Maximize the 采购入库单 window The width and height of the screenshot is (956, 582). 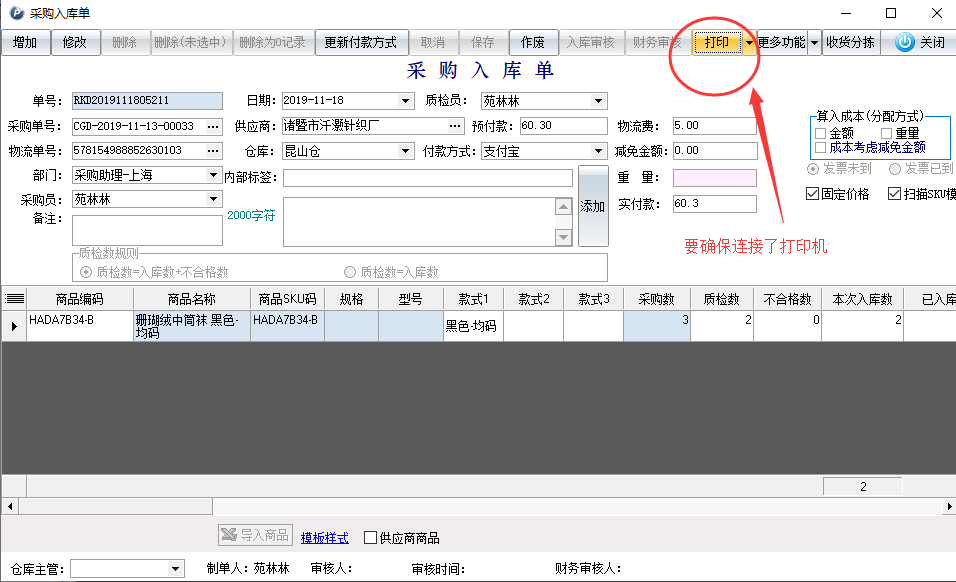pos(891,13)
